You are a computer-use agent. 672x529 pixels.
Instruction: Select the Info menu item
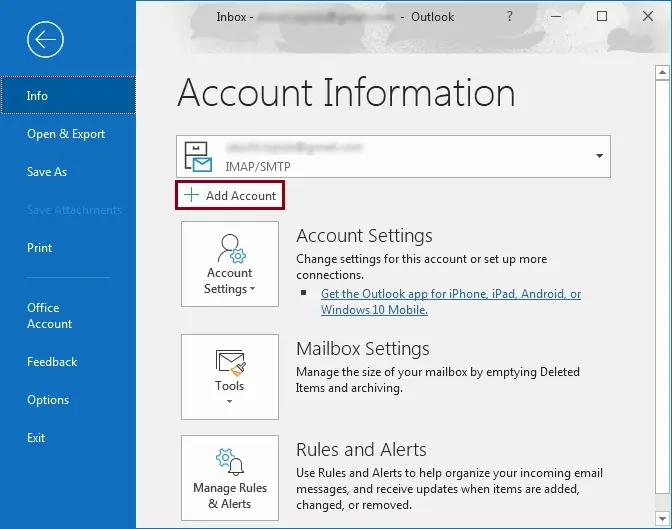click(37, 96)
